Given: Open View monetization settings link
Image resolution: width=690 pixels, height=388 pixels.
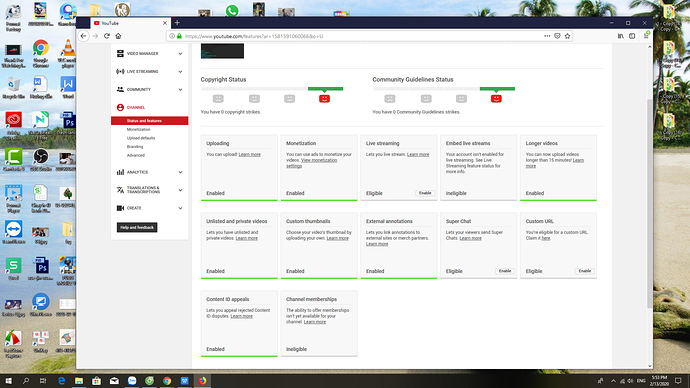Looking at the screenshot, I should 312,163.
